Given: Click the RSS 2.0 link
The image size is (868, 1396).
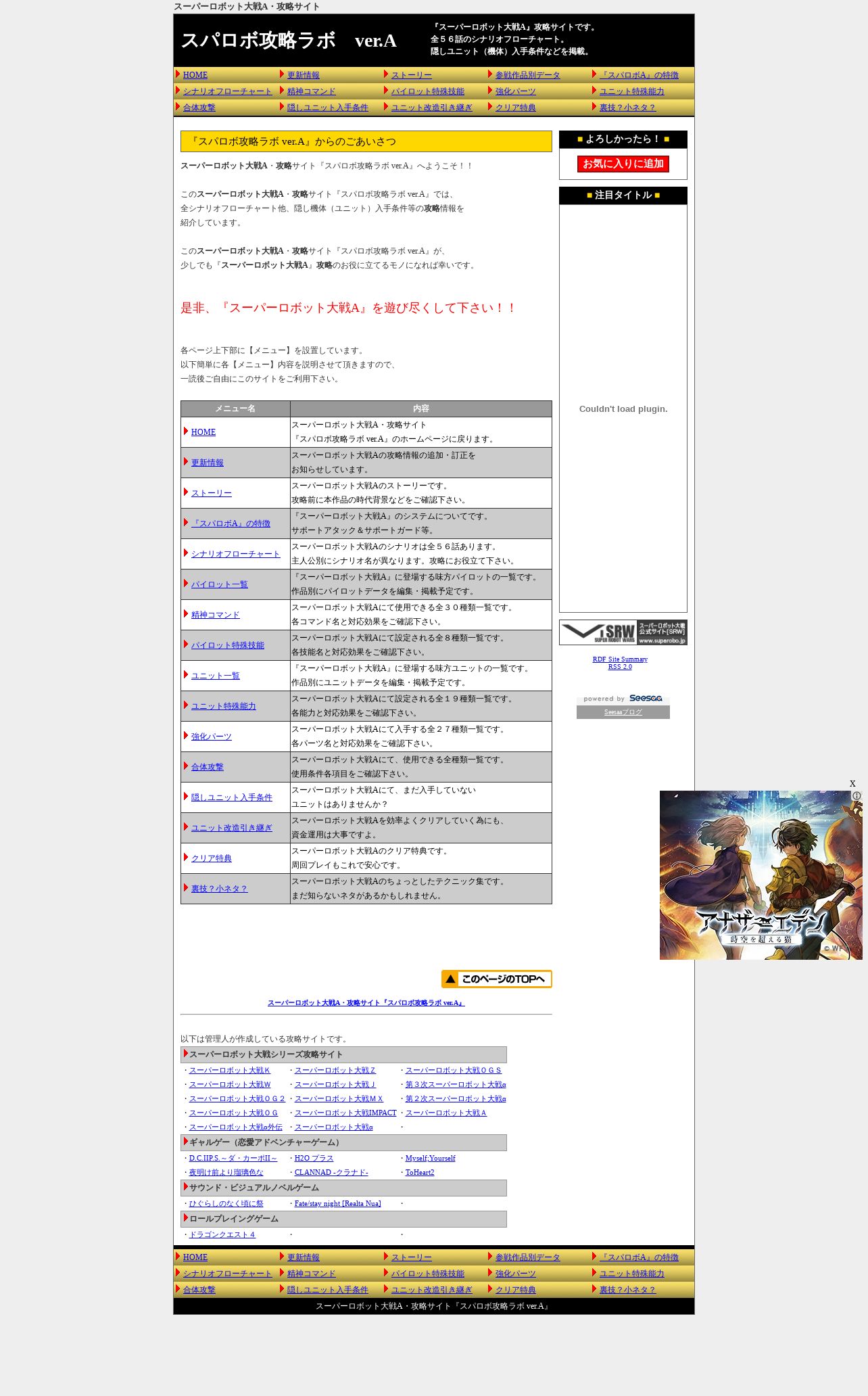Looking at the screenshot, I should pyautogui.click(x=620, y=667).
